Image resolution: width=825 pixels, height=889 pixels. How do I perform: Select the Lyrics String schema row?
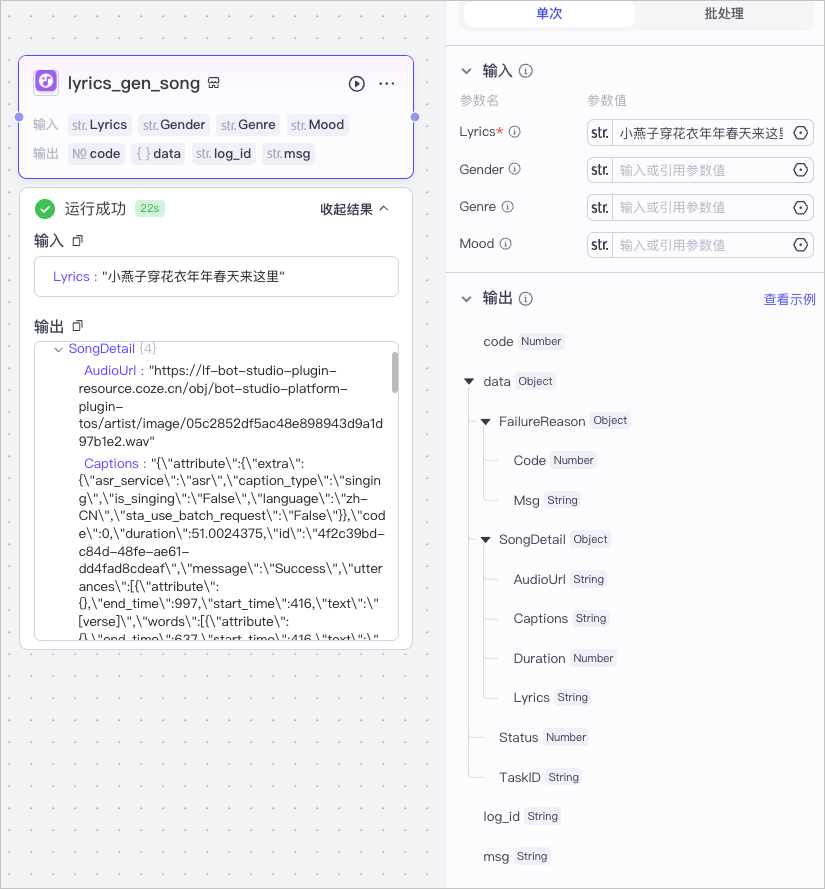[552, 697]
